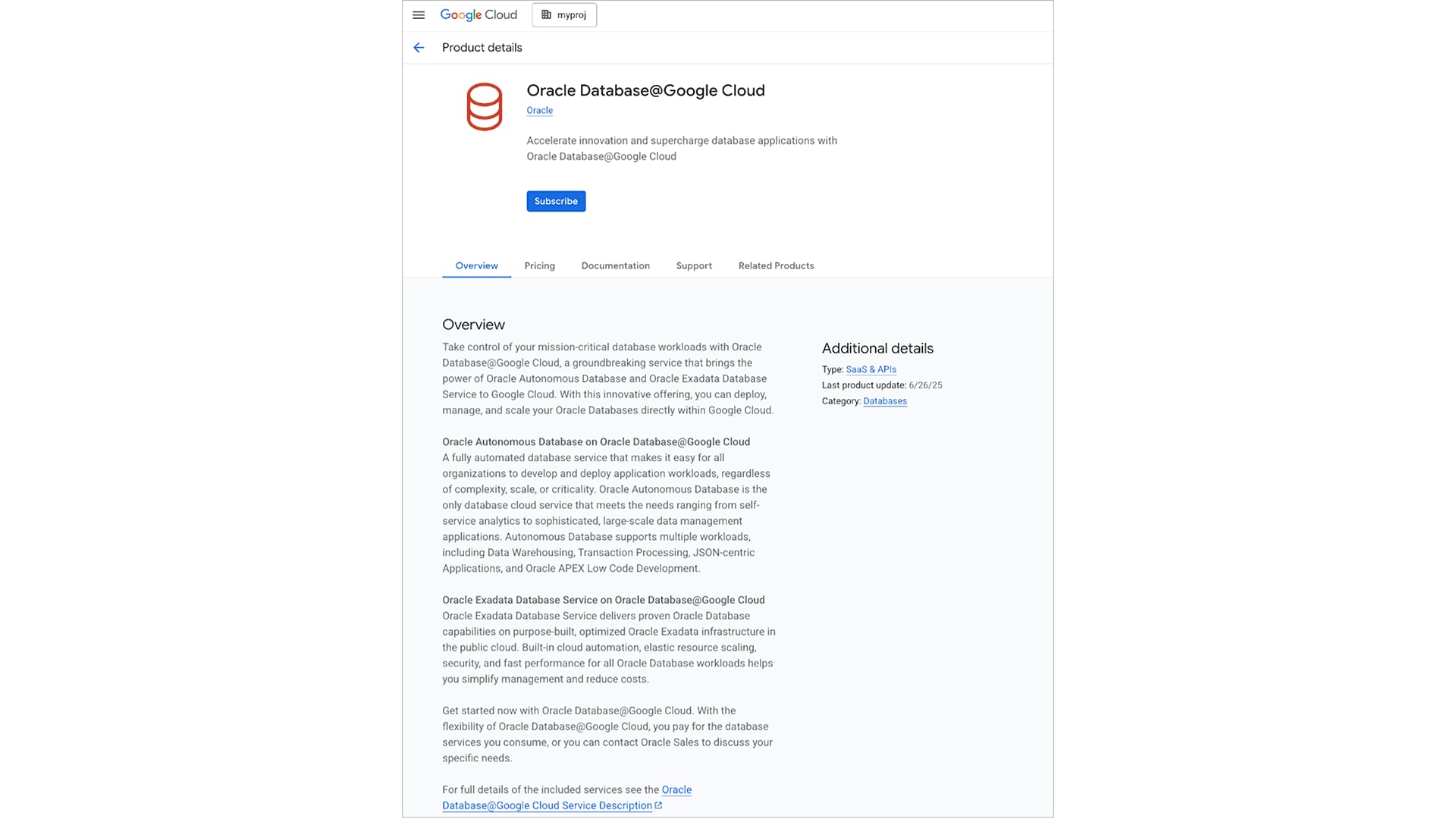The height and width of the screenshot is (819, 1456).
Task: Click the external-link icon after Service Description
Action: [x=657, y=805]
